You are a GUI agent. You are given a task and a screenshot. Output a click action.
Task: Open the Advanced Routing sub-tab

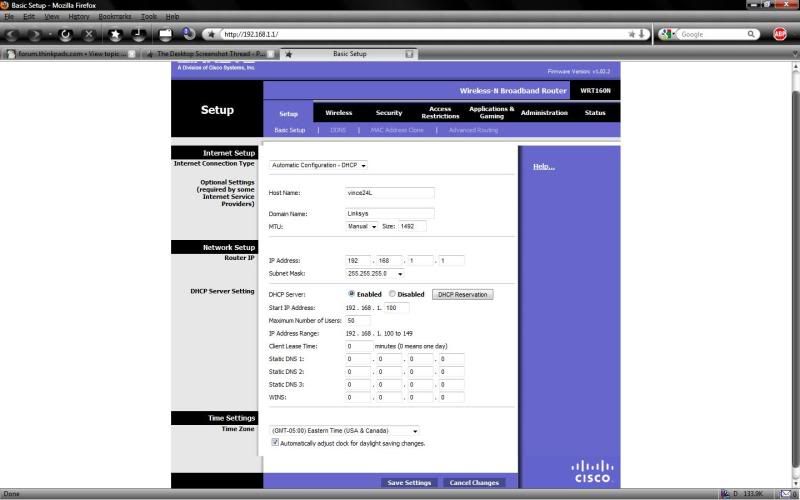pyautogui.click(x=473, y=130)
